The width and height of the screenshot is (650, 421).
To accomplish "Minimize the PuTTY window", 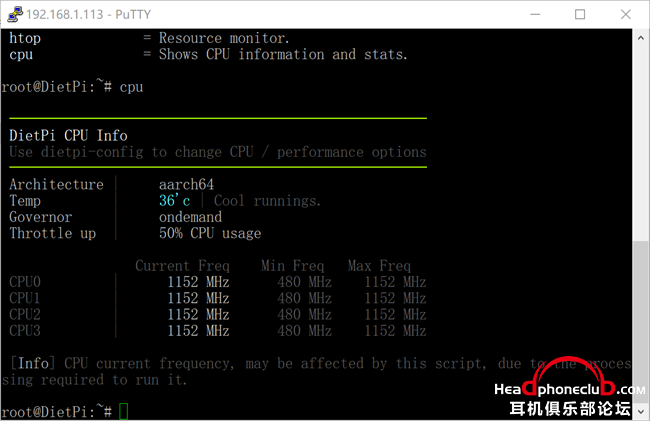I will click(x=535, y=14).
